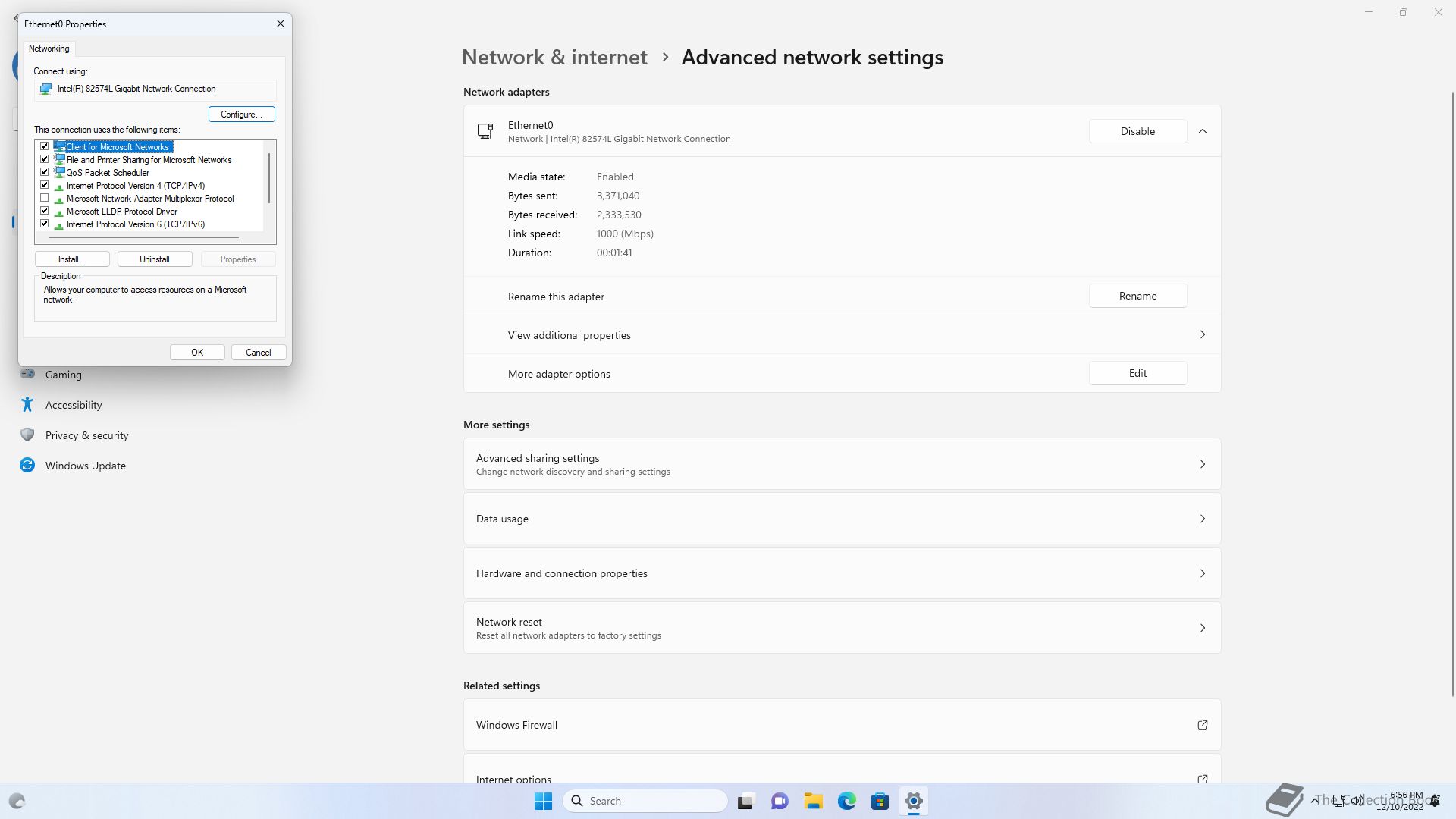Go to Windows Update settings
This screenshot has height=819, width=1456.
click(85, 466)
